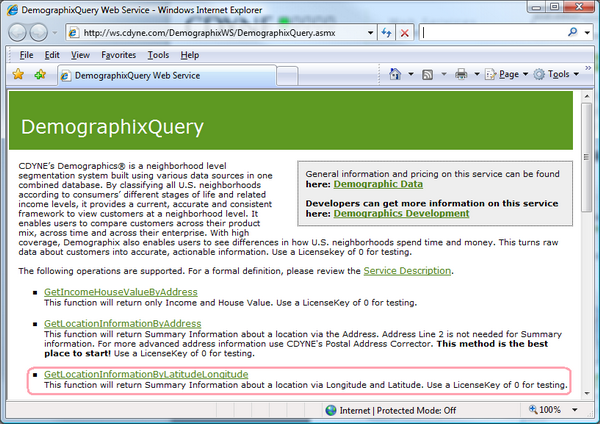Open the search provider options dropdown

(x=587, y=33)
